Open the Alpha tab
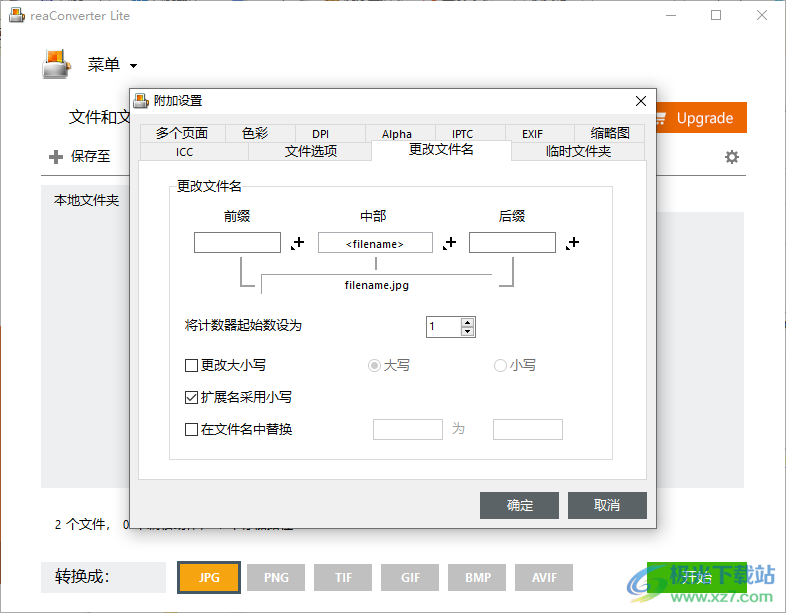This screenshot has width=786, height=613. click(401, 133)
